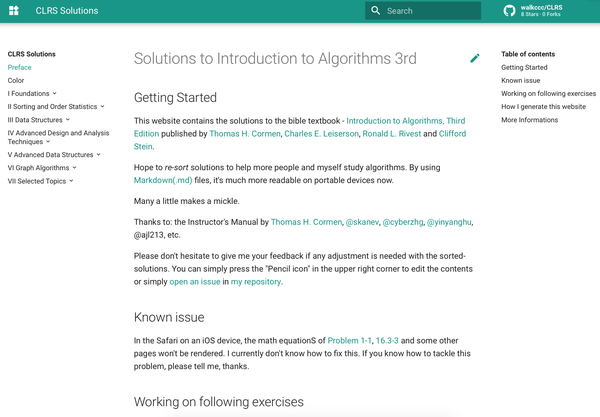Open the Color page in sidebar
Screen dimensions: 600x417
(x=16, y=80)
